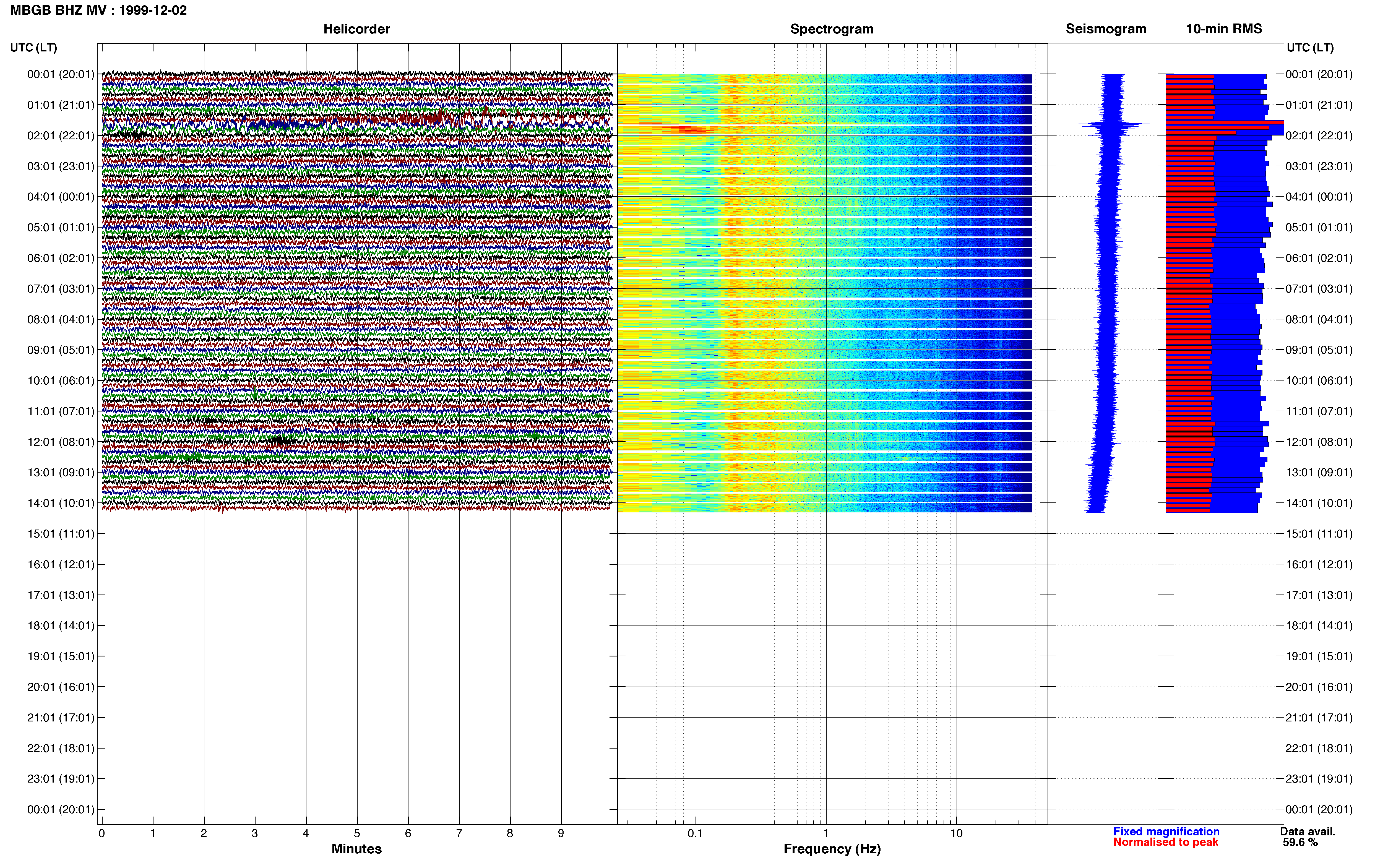Click the right-axis time label '16:01 (12:01)'
Viewport: 1388px width, 868px height.
pos(1319,564)
